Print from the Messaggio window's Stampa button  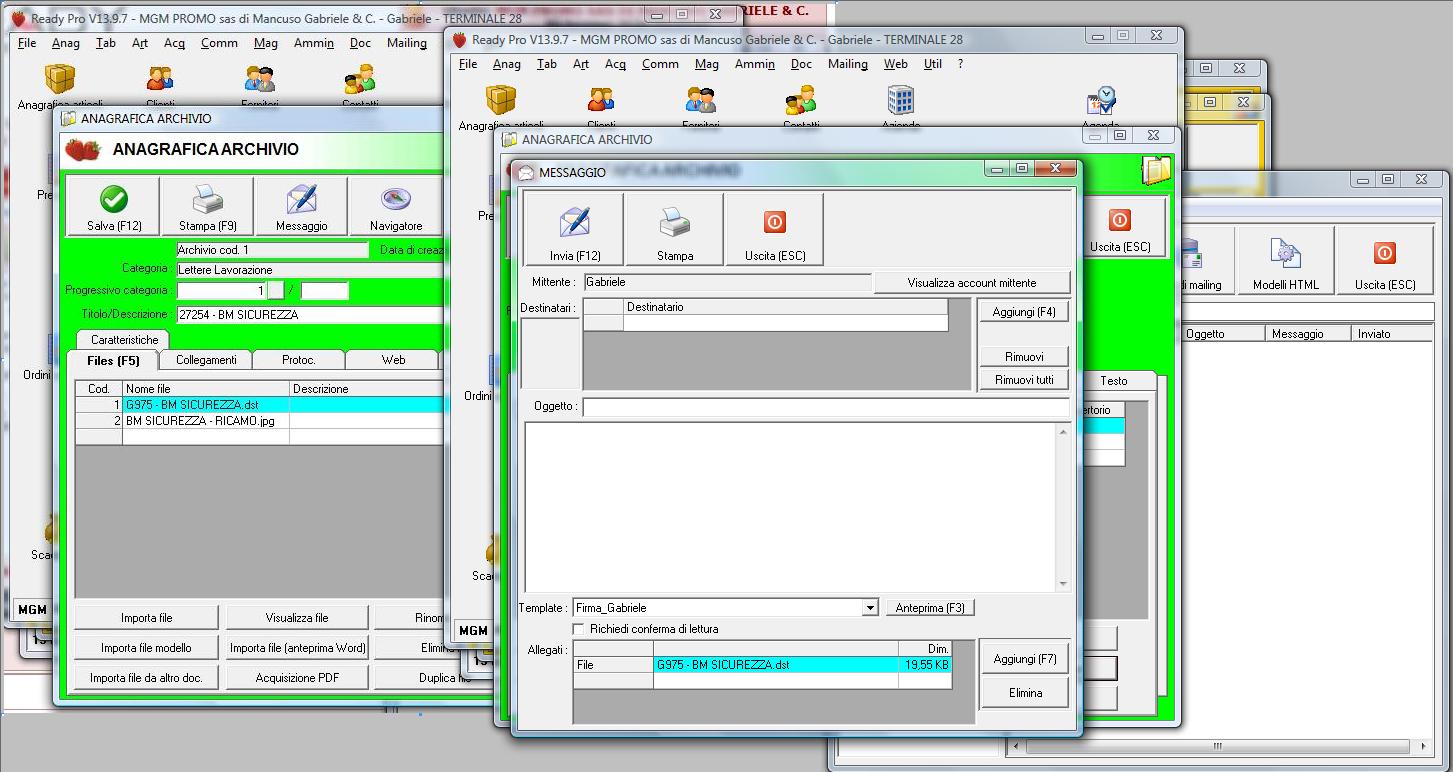click(x=674, y=229)
